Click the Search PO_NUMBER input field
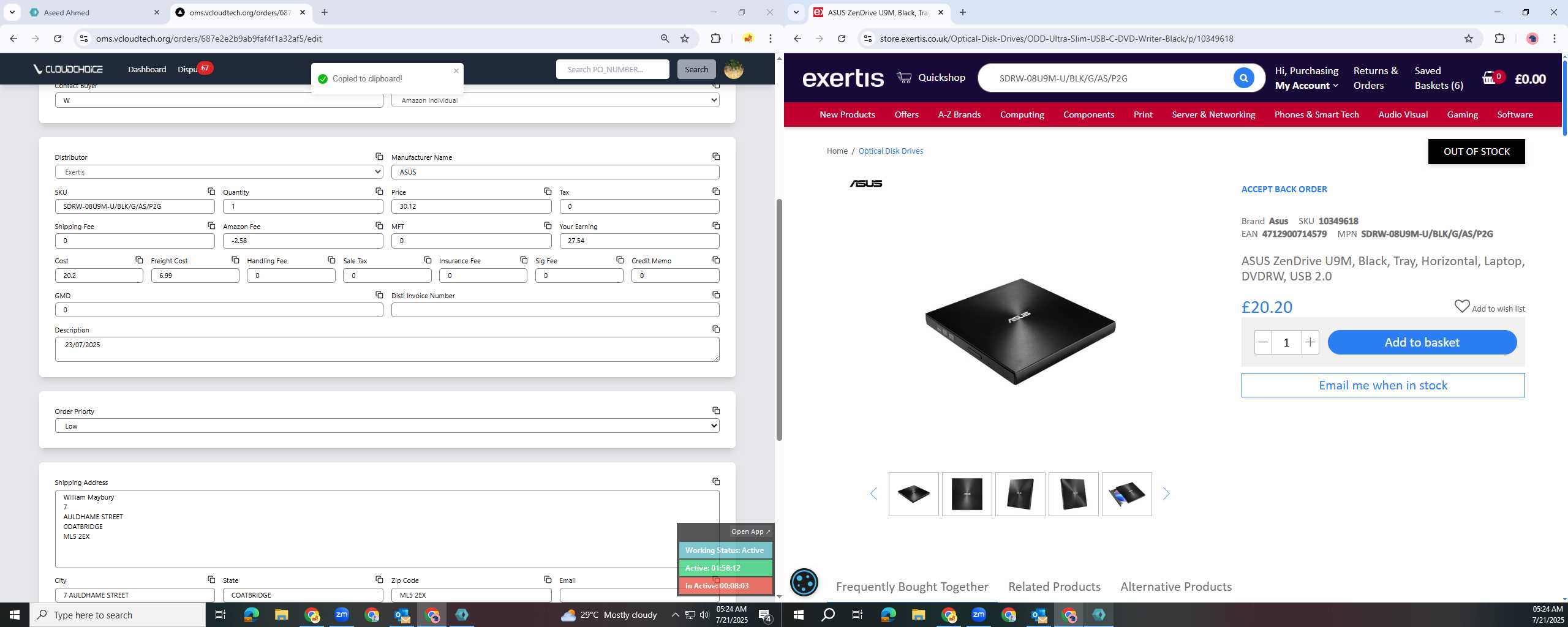Image resolution: width=1568 pixels, height=627 pixels. click(612, 69)
